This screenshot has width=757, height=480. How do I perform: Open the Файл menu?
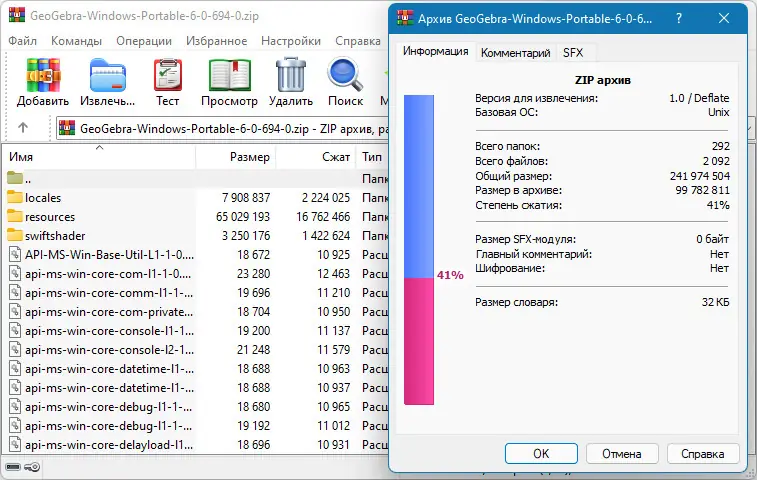[22, 41]
